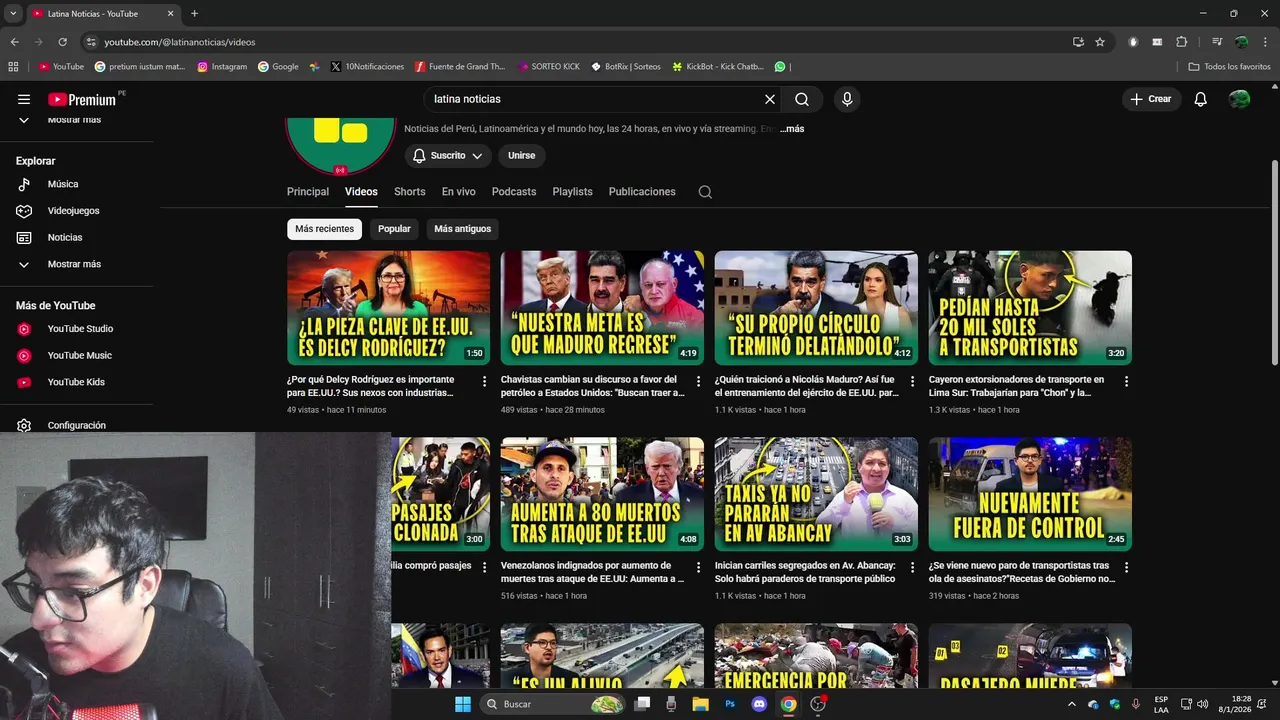The height and width of the screenshot is (720, 1280).
Task: Open the YouTube guide hamburger menu
Action: point(24,99)
